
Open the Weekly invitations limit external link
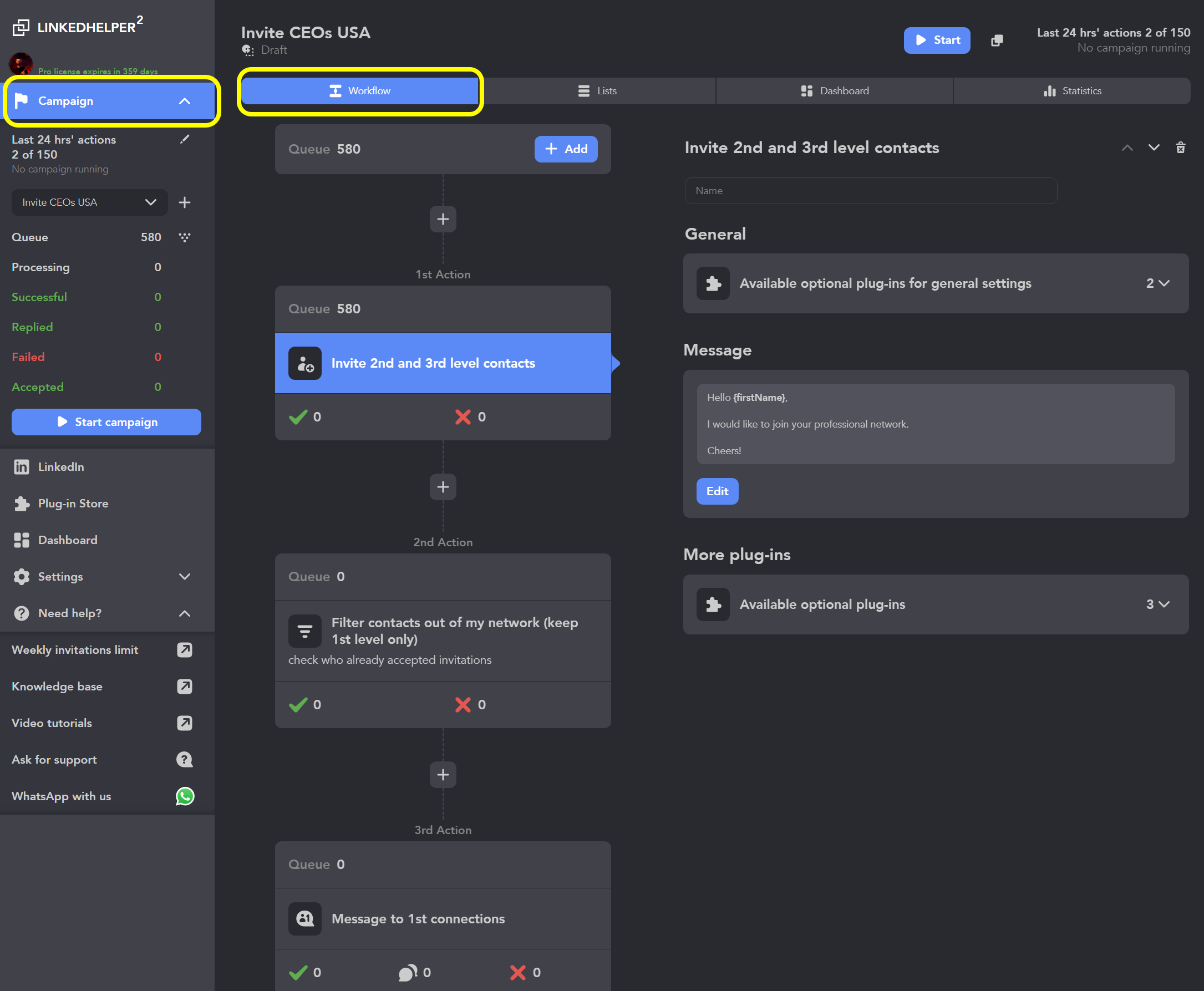tap(184, 649)
